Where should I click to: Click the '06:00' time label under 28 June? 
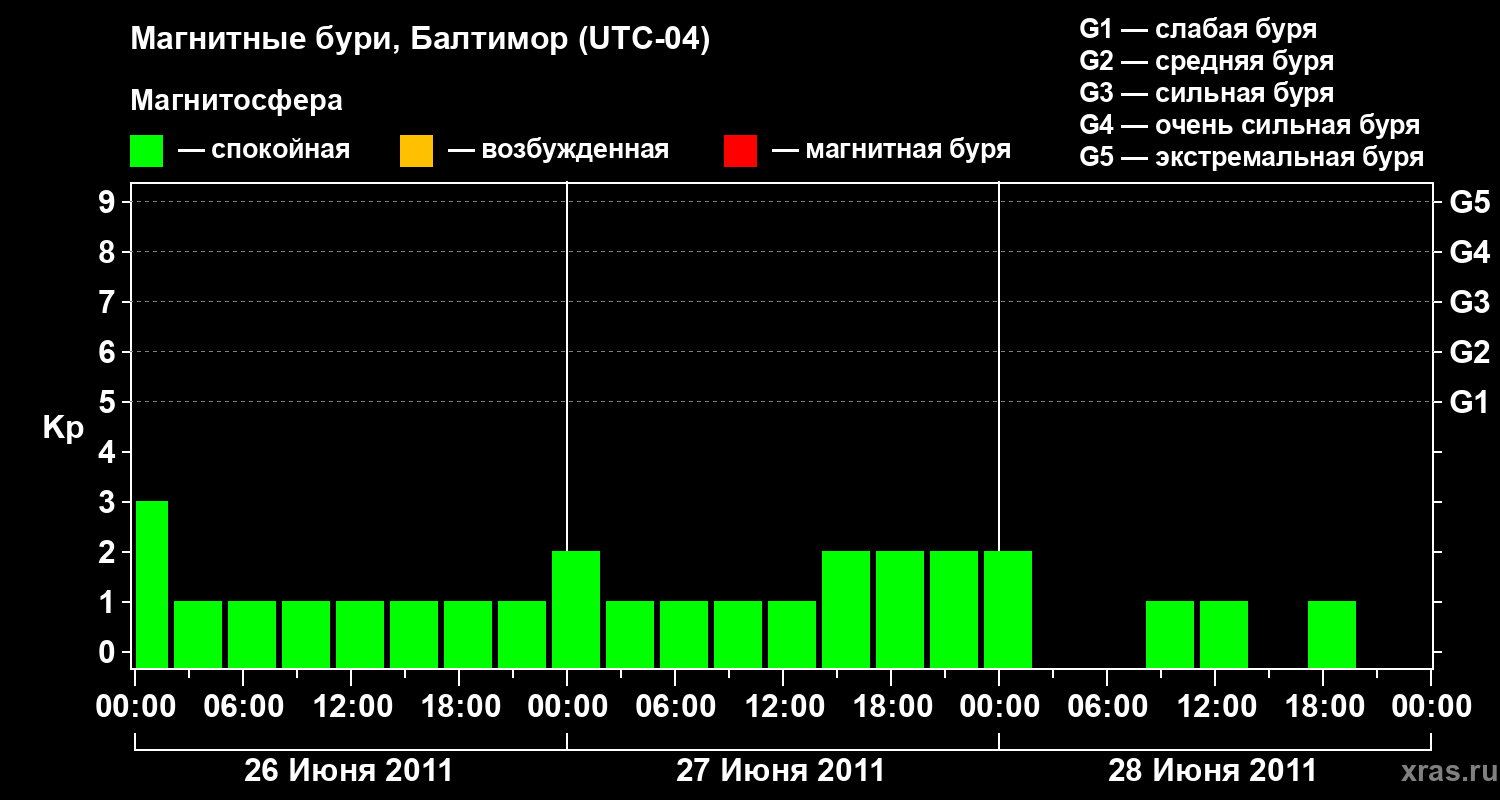(1109, 707)
